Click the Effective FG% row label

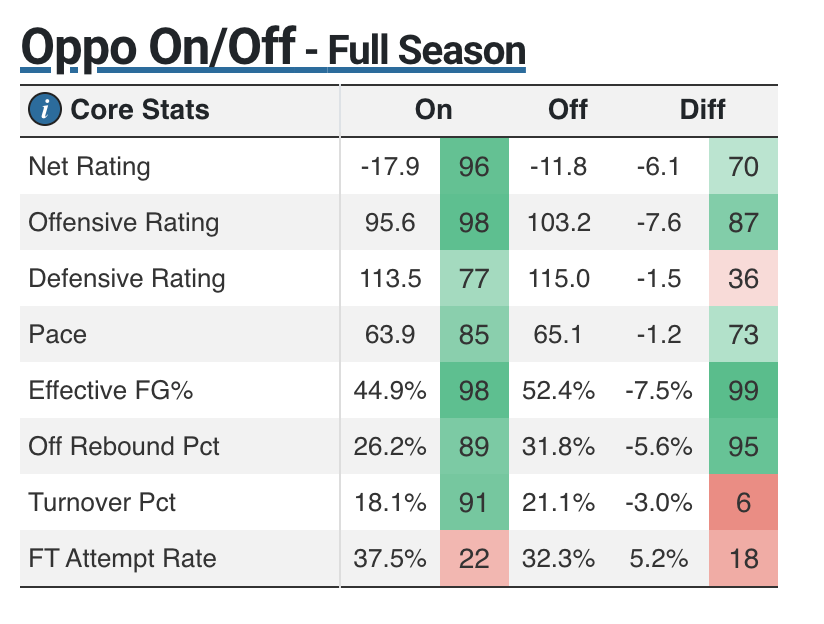click(110, 390)
